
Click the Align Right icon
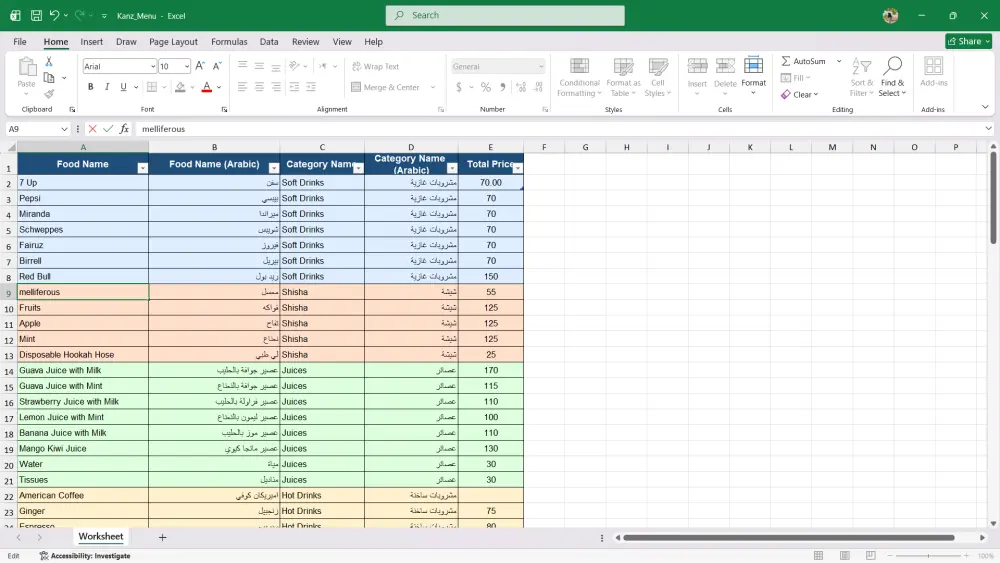point(276,87)
